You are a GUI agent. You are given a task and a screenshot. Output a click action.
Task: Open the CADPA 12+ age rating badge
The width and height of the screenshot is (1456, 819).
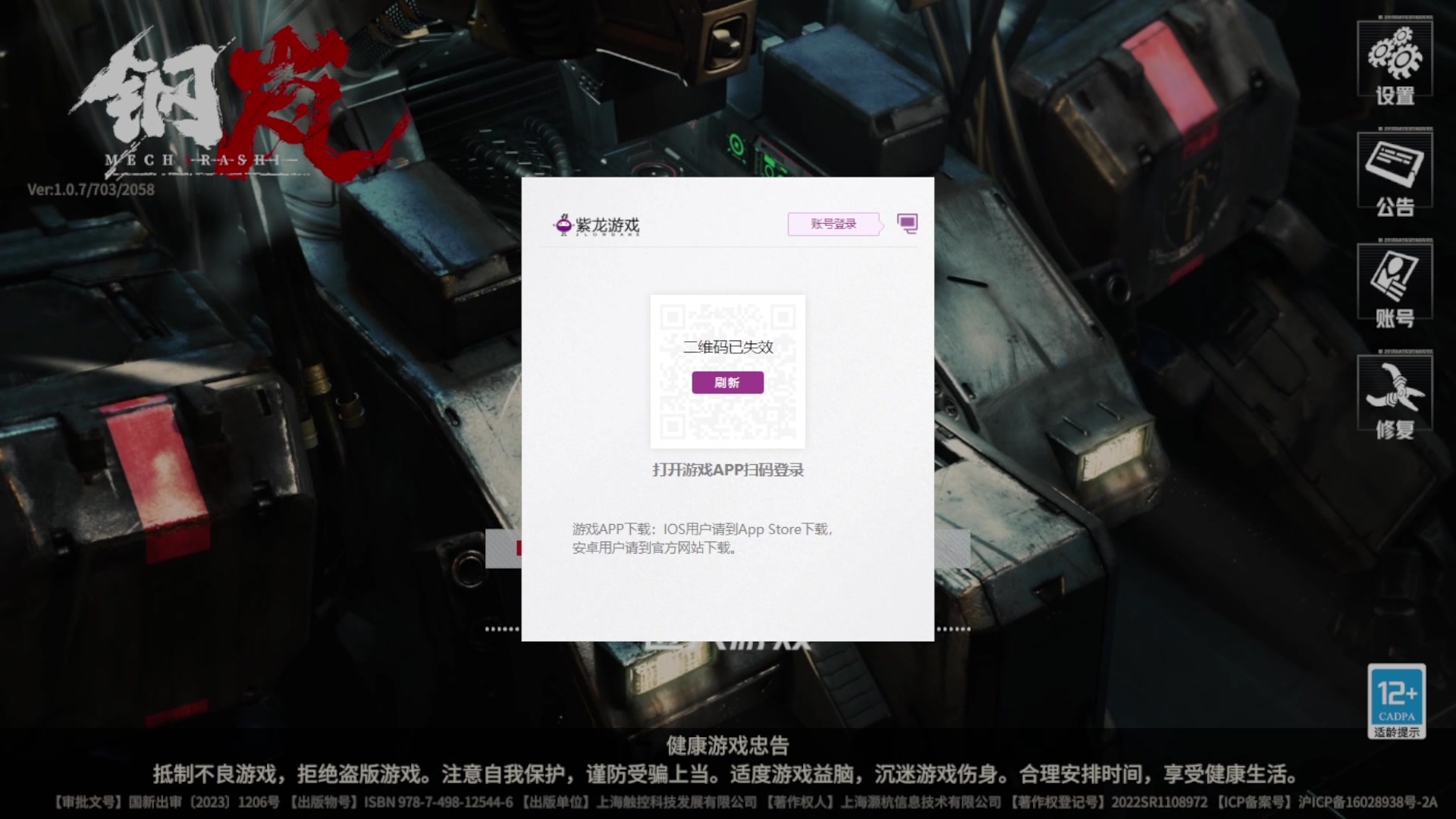pos(1397,701)
